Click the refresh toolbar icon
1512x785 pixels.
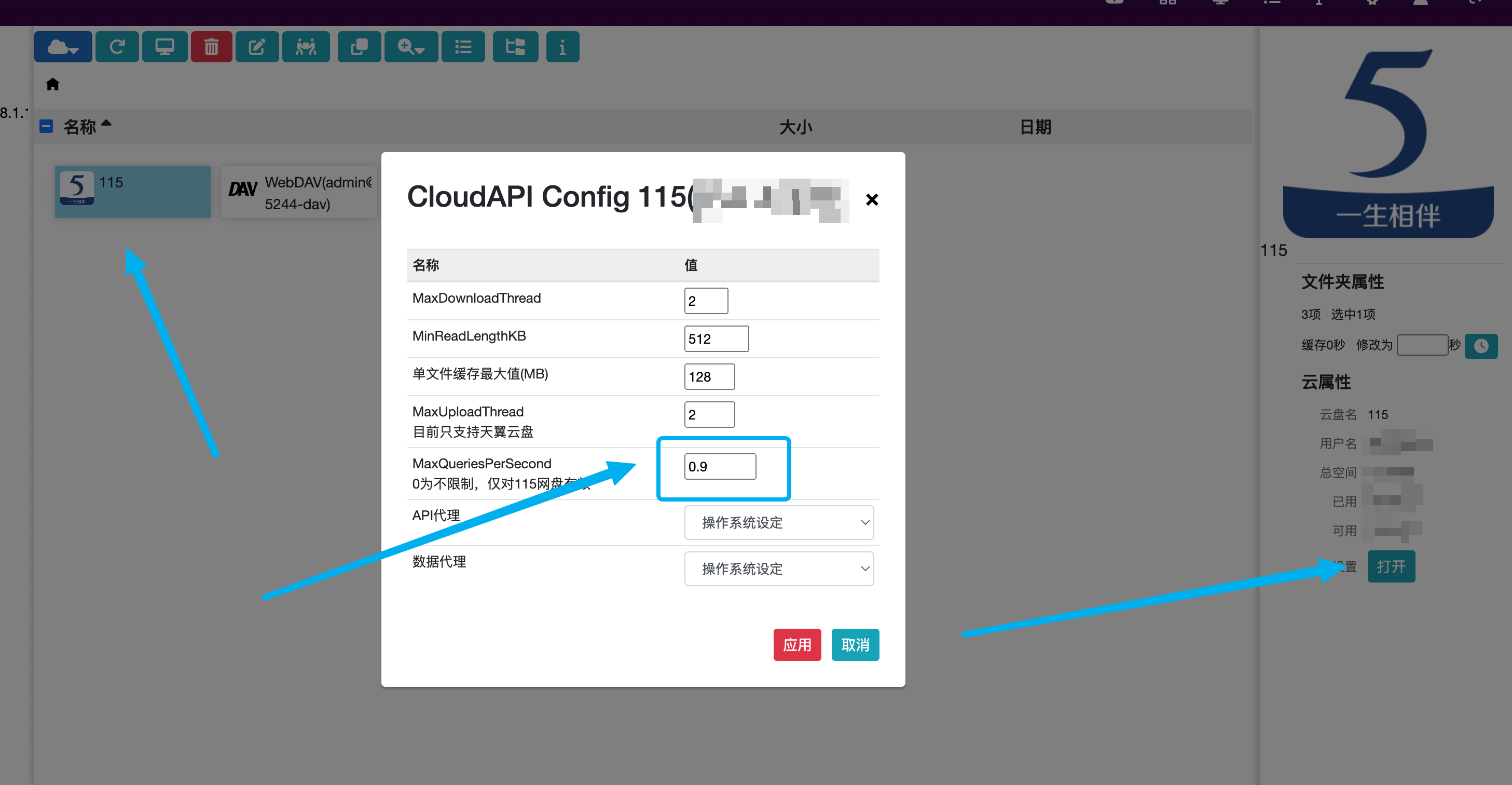tap(117, 46)
